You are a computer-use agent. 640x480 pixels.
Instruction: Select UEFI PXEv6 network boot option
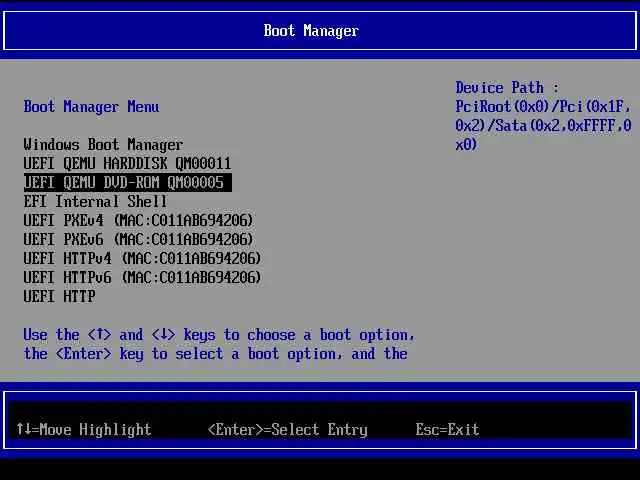138,239
